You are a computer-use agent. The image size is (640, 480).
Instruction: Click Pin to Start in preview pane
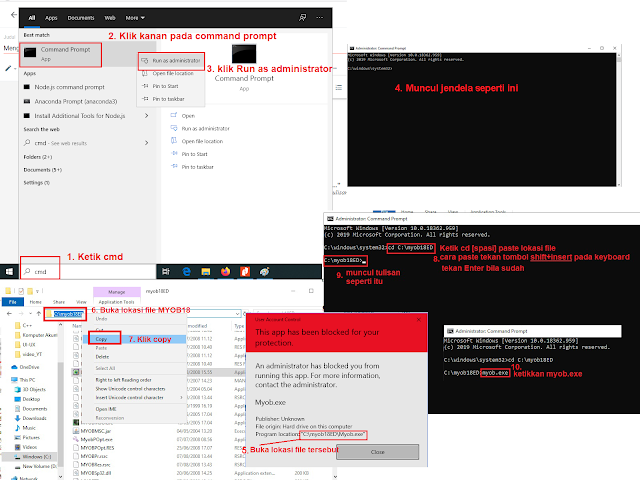(189, 154)
